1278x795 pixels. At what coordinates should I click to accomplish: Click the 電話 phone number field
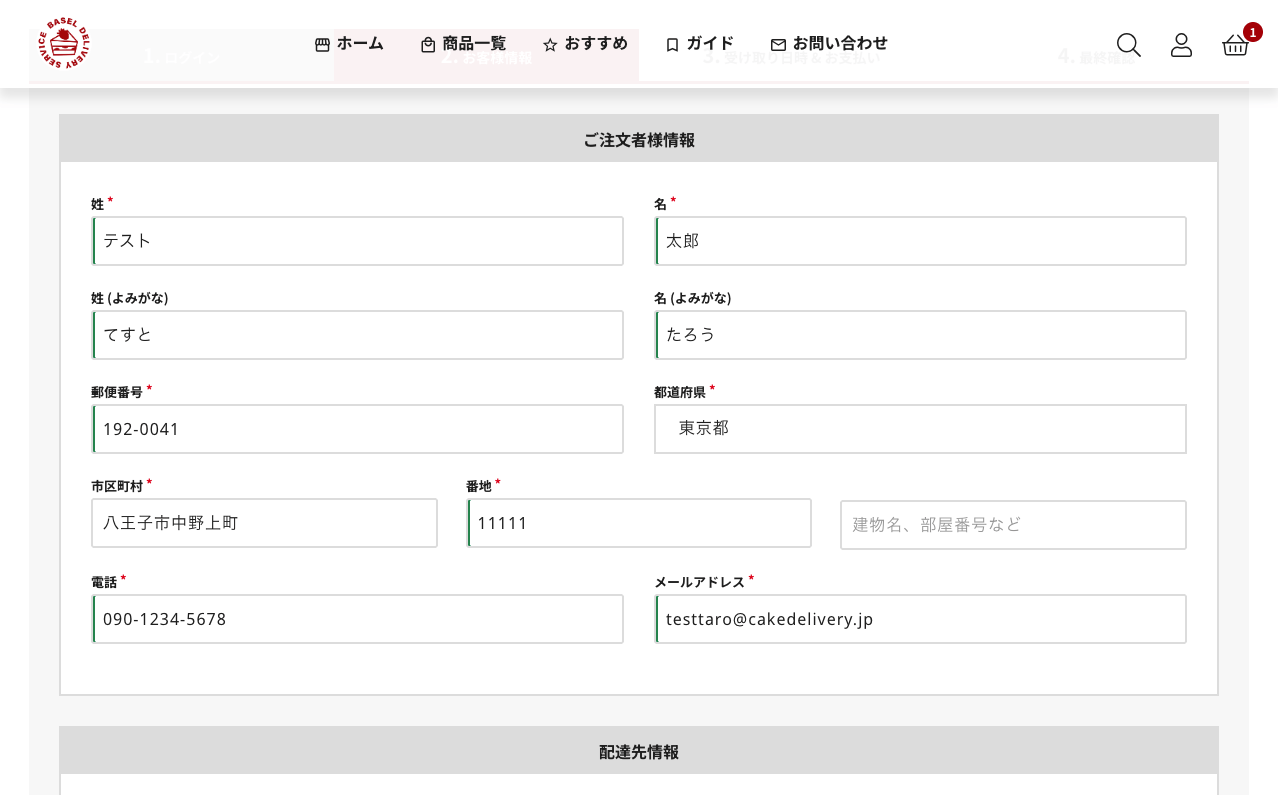click(358, 619)
